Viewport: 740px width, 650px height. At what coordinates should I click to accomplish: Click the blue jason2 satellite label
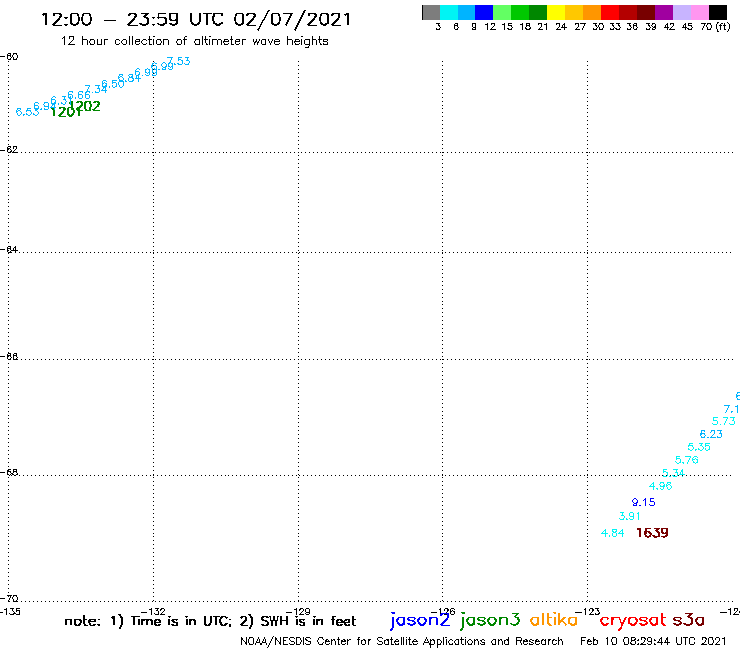click(420, 621)
